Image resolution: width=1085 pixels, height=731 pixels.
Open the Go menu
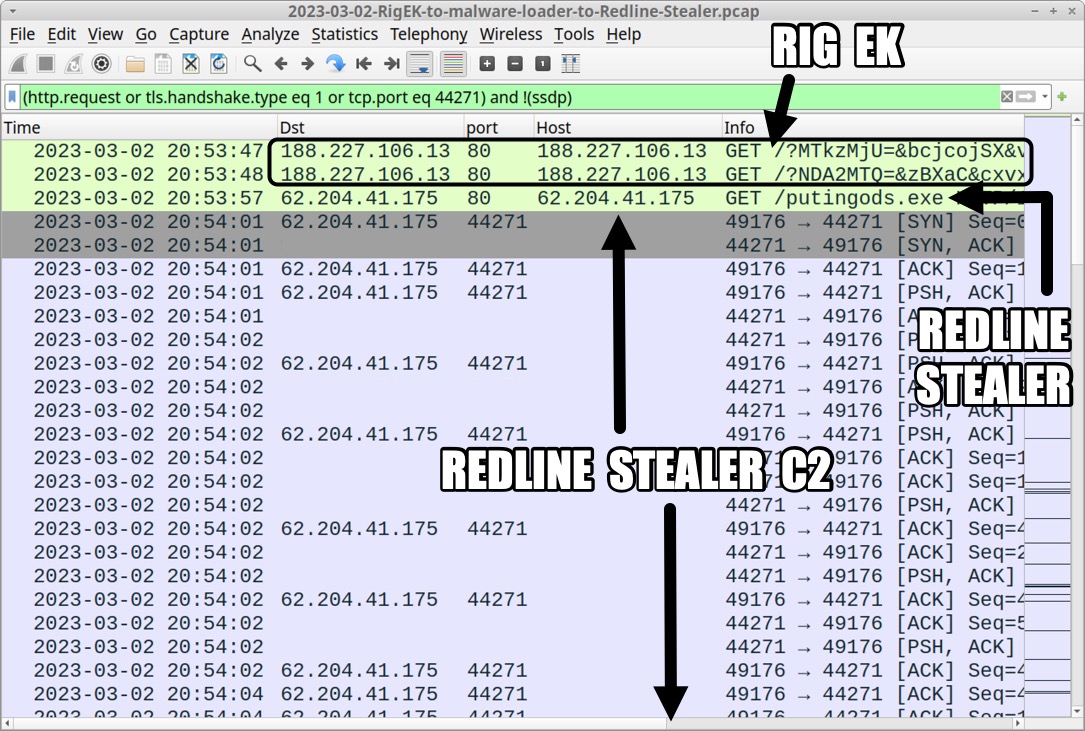(x=146, y=35)
